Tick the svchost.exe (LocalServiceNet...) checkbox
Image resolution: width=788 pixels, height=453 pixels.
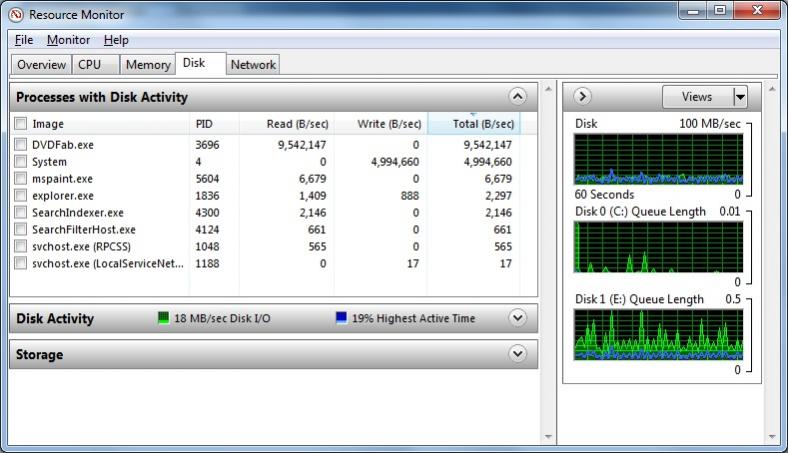pyautogui.click(x=21, y=263)
